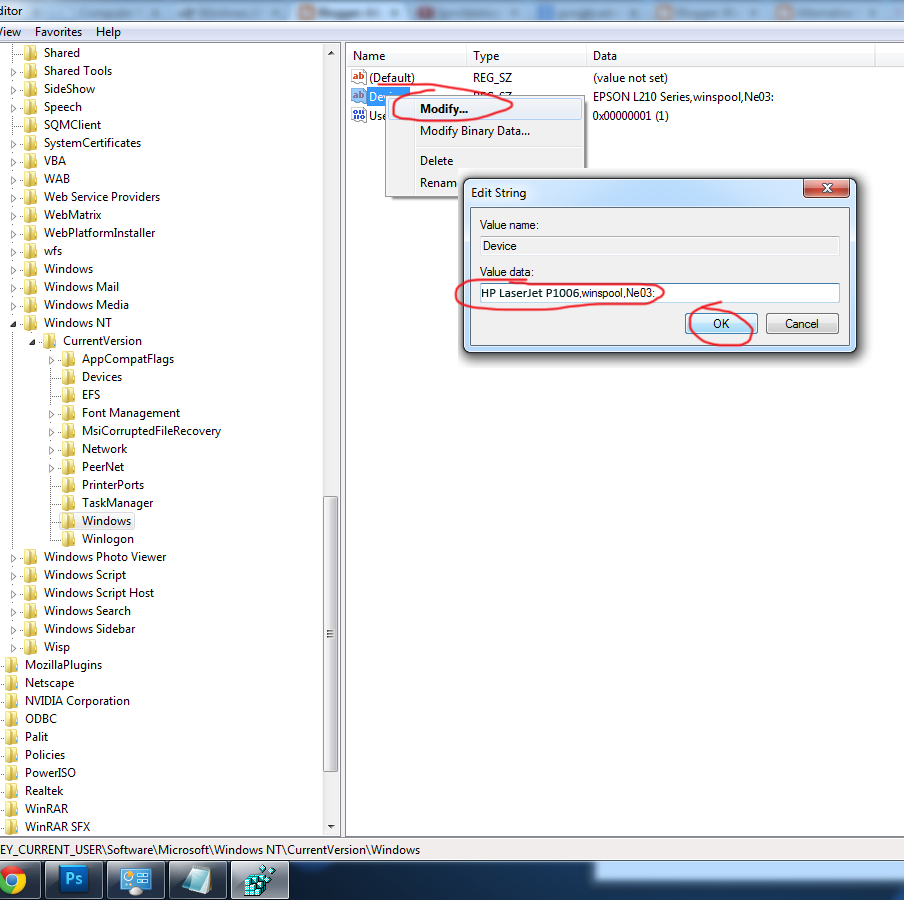Click Cancel in Edit String dialog
Screen dimensions: 904x900
click(801, 323)
